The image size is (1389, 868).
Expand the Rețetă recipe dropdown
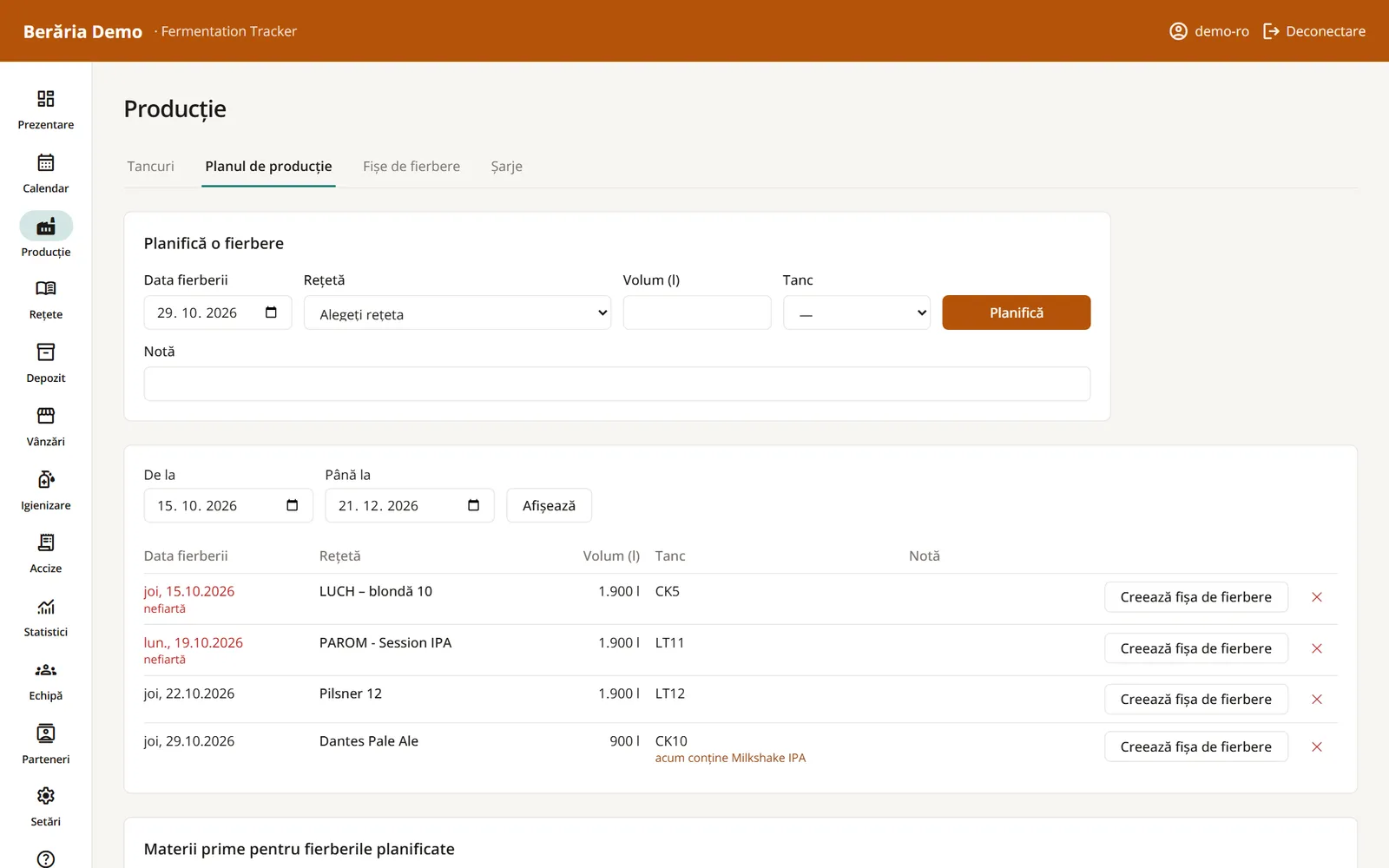(458, 312)
